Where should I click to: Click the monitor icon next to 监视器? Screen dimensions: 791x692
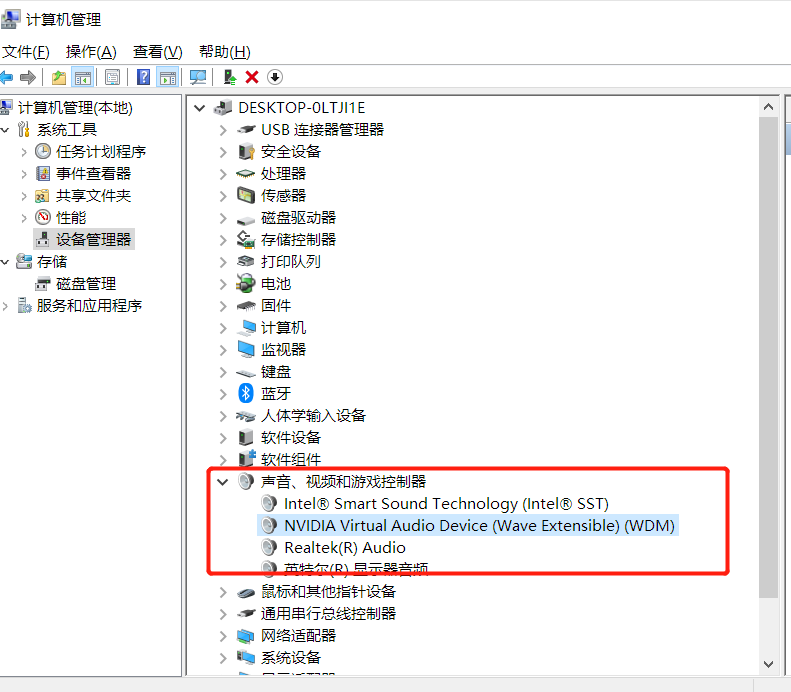point(246,350)
